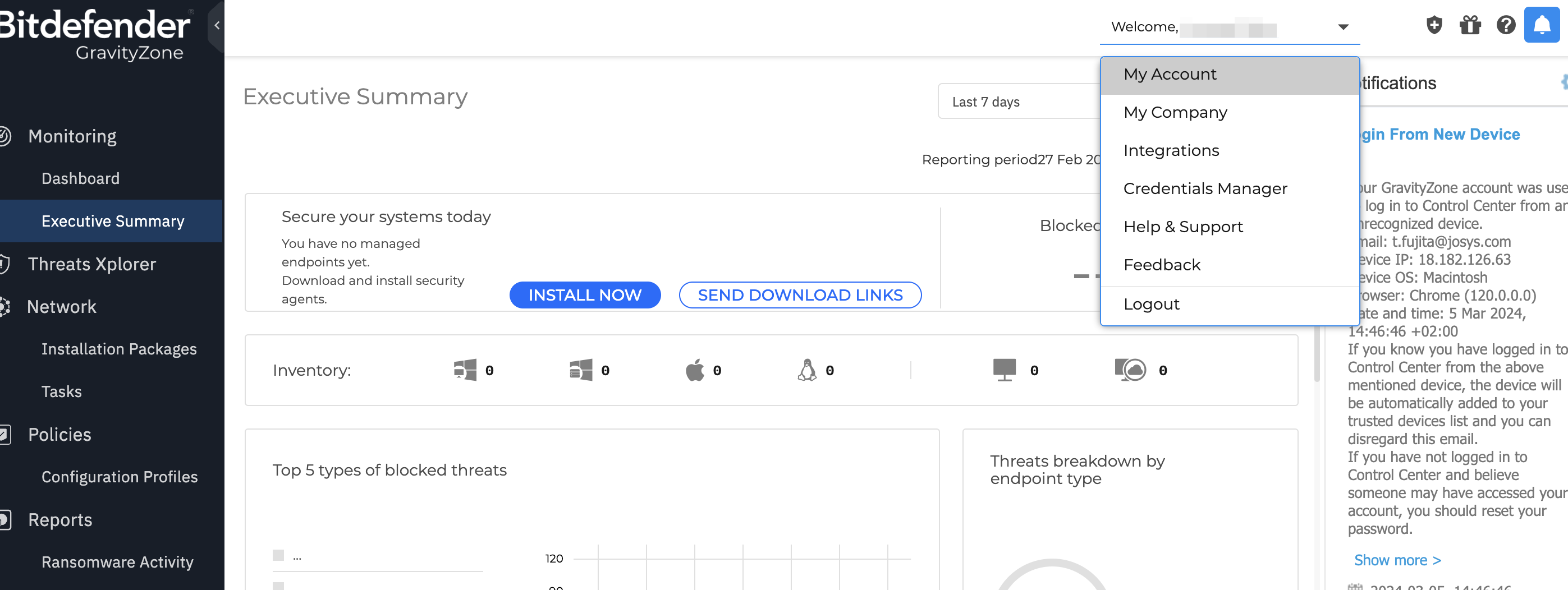The image size is (1568, 590).
Task: Click the Apple macOS inventory icon
Action: [695, 370]
